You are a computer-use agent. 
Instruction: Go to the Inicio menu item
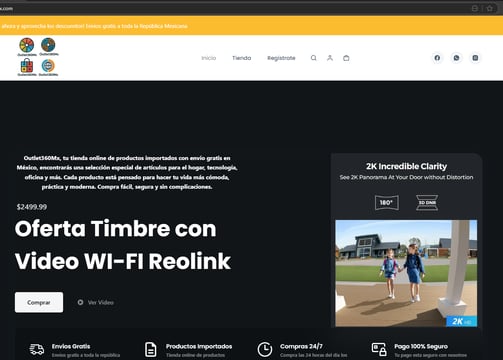pyautogui.click(x=209, y=58)
